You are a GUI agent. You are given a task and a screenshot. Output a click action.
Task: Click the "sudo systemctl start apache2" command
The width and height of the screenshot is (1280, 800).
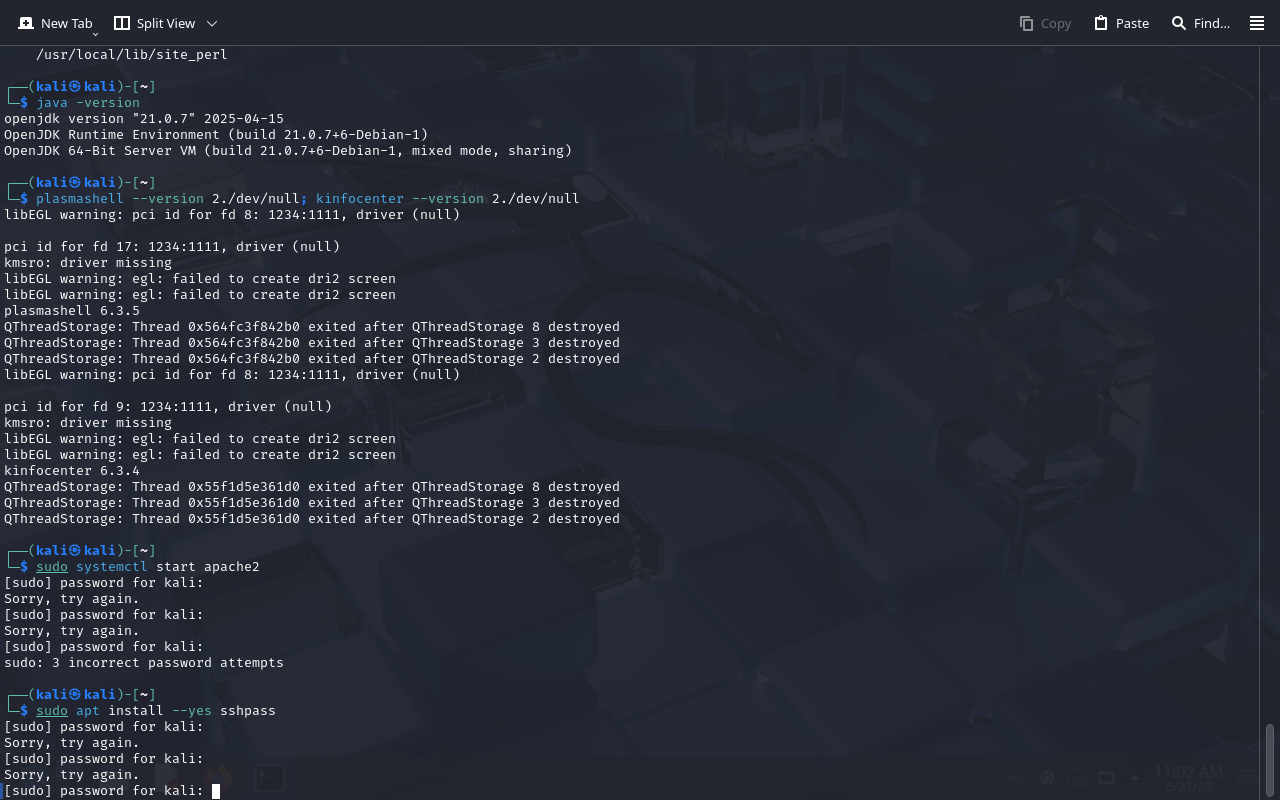click(x=148, y=567)
